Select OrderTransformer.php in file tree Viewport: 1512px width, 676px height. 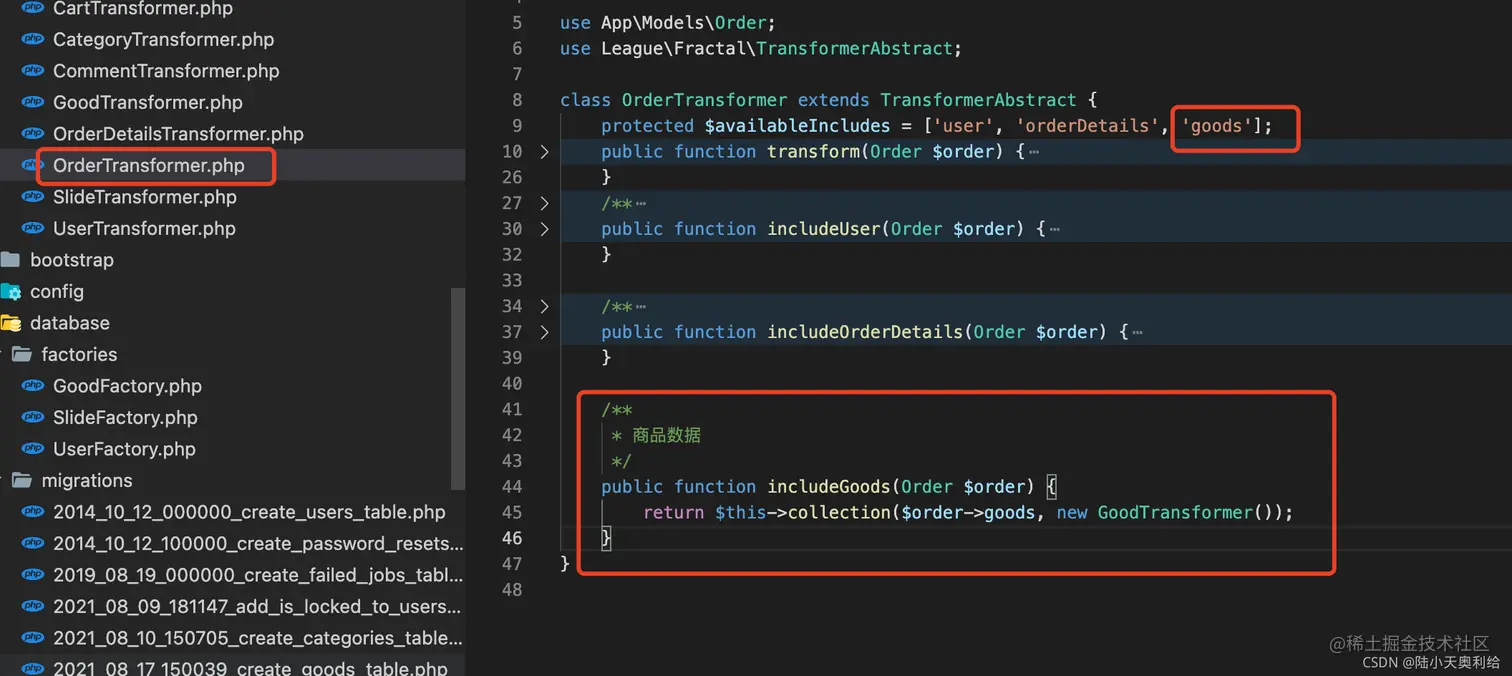(x=148, y=165)
